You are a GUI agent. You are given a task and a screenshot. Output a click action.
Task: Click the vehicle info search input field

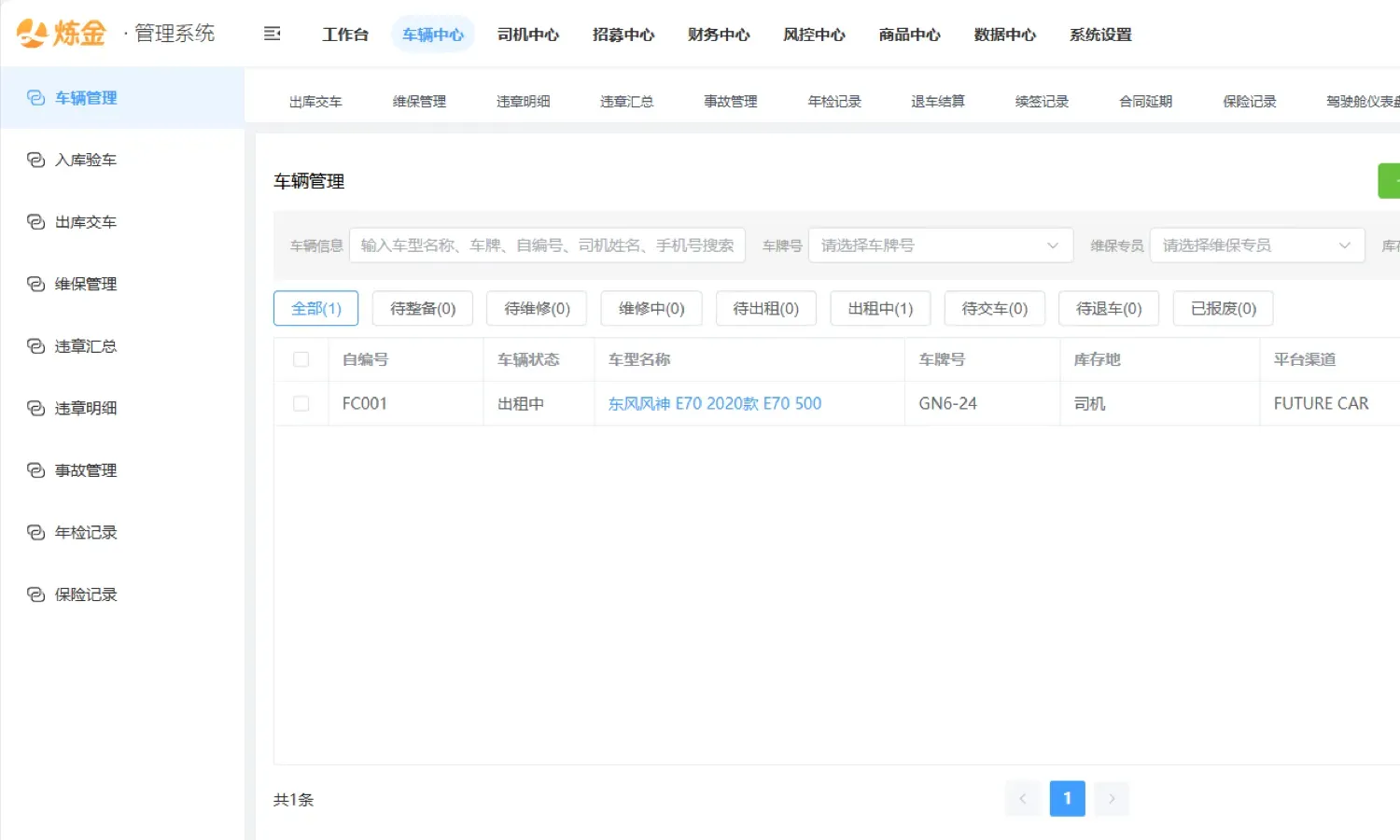tap(547, 245)
